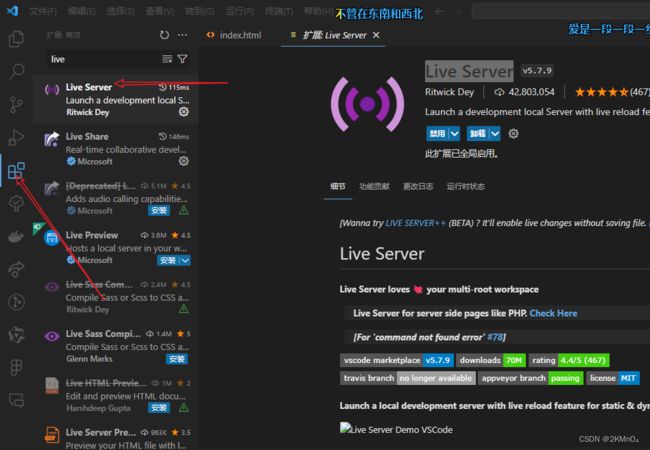Select Live Server in the extensions list
Viewport: 650px width, 450px height.
(116, 99)
